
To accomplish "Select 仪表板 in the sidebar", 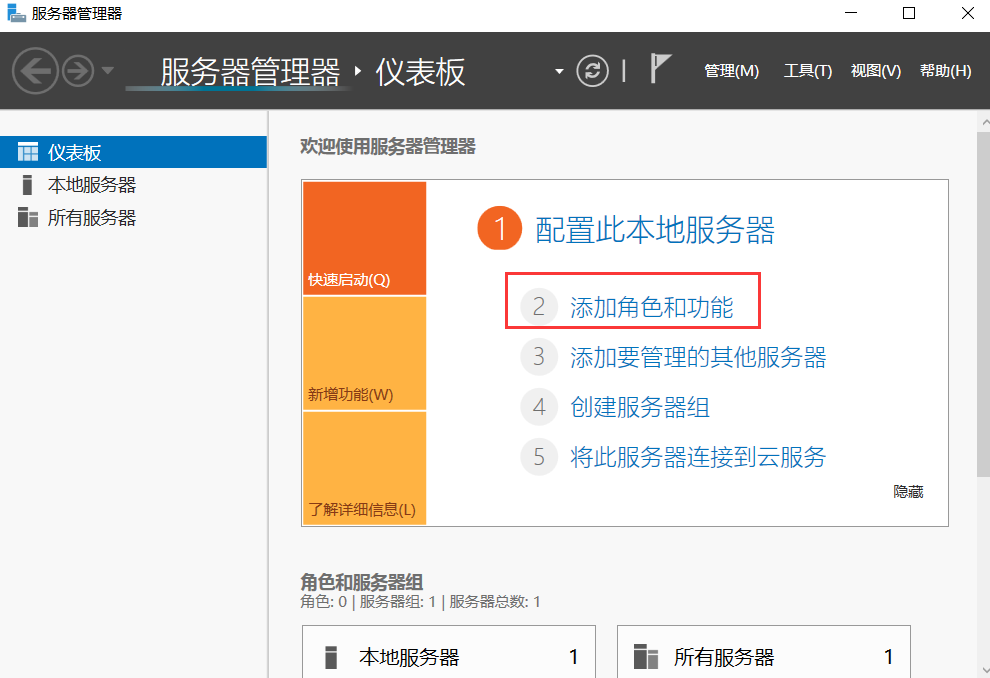I will 133,152.
